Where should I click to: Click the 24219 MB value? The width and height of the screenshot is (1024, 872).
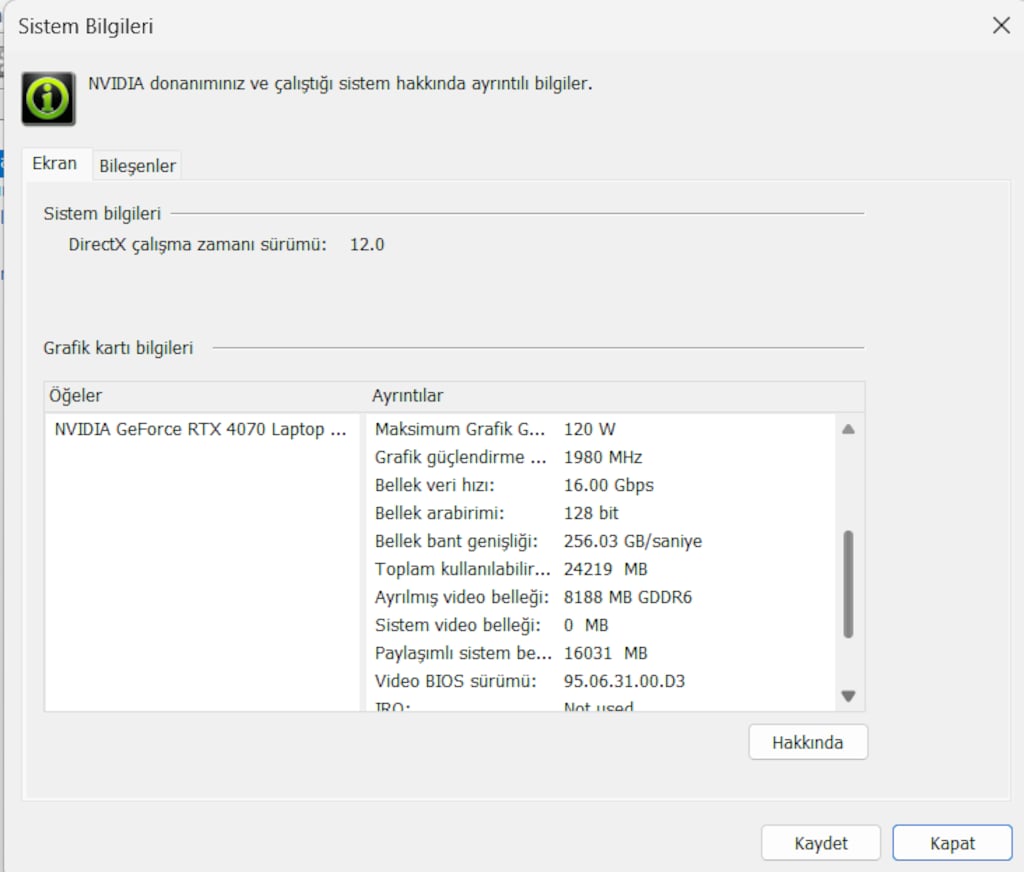pyautogui.click(x=605, y=569)
